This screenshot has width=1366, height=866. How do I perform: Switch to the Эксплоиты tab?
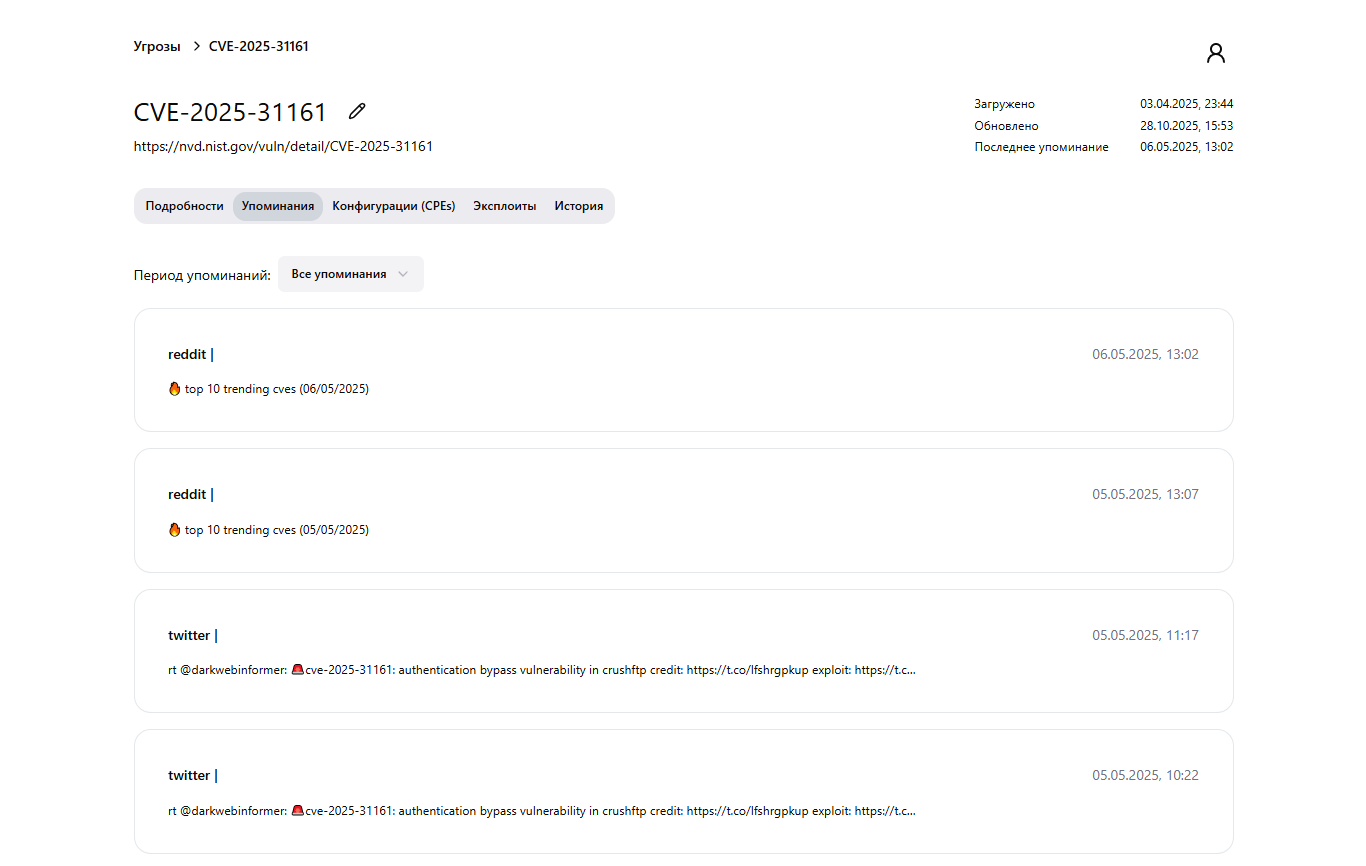[505, 206]
